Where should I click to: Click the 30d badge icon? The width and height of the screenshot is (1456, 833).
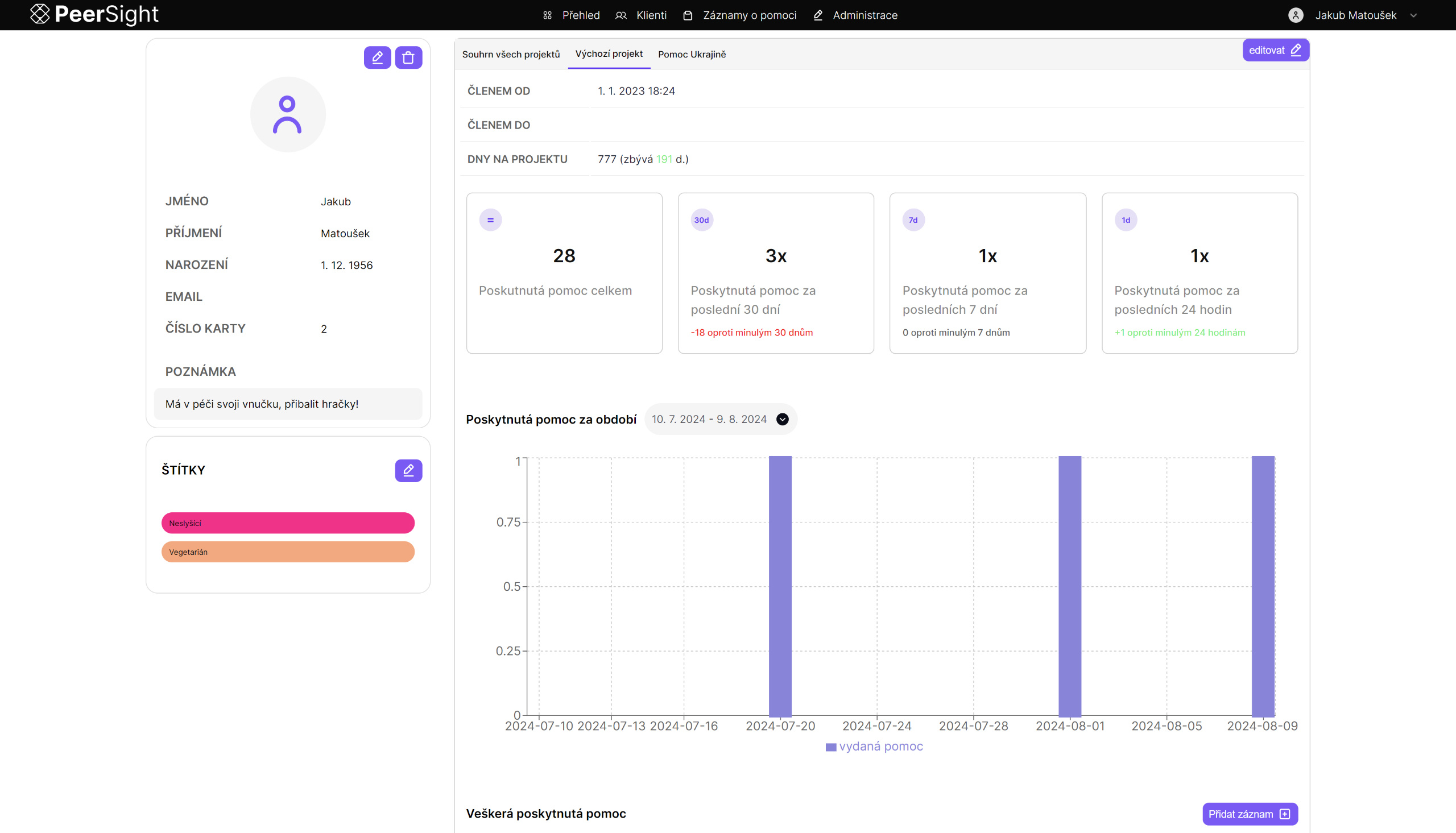tap(701, 220)
